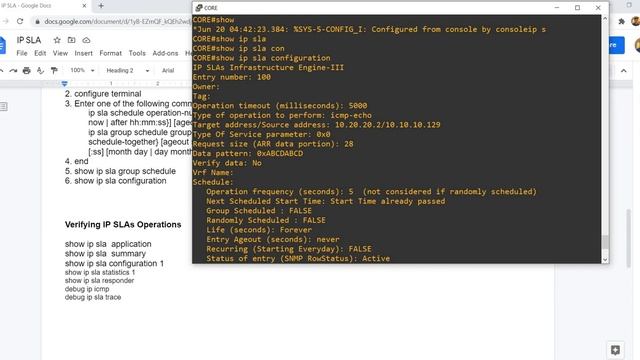Screen dimensions: 640x360
Task: Click the Google Docs home icon
Action: pos(2,45)
